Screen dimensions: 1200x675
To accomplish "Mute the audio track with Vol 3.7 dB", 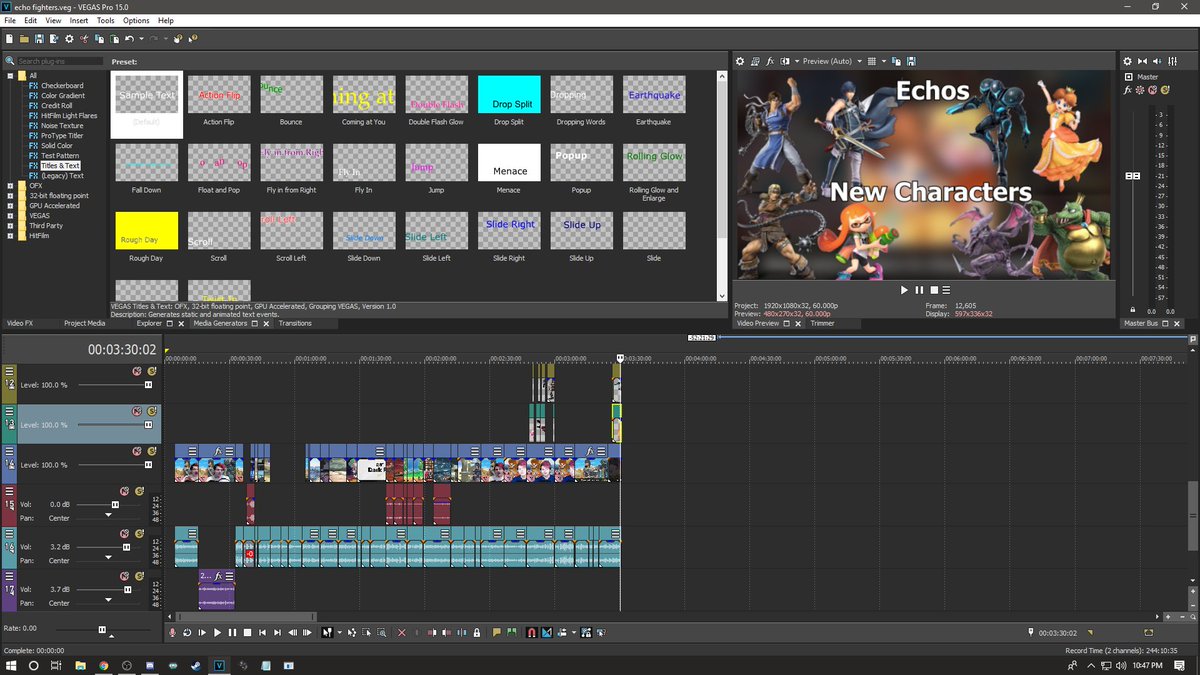I will tap(125, 576).
